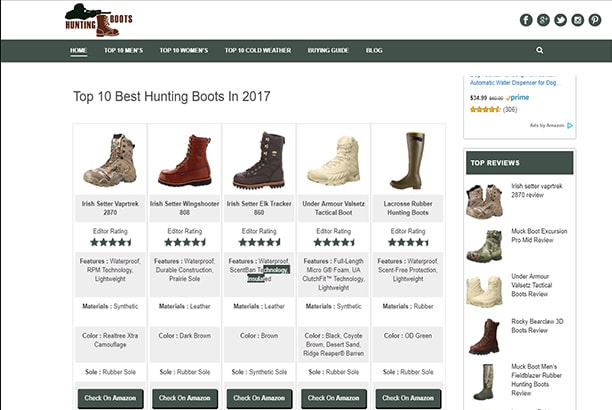
Task: Open the Under Armour Valsetz Tactical Boot image
Action: coord(334,160)
